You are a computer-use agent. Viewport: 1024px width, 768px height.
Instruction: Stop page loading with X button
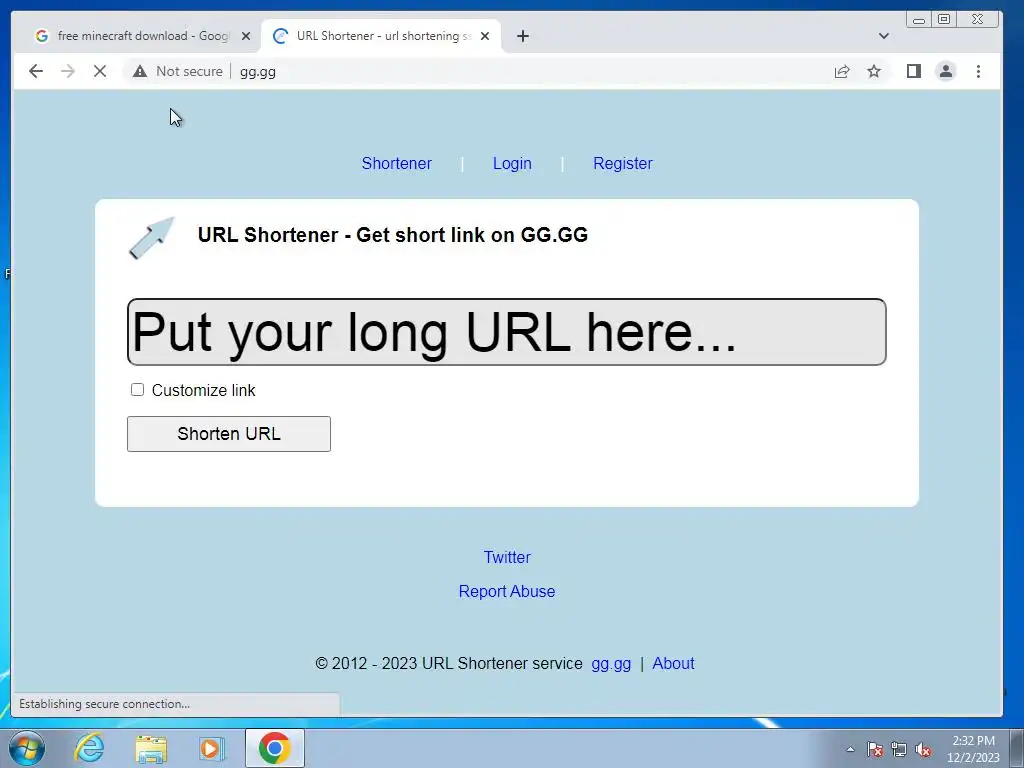tap(100, 71)
